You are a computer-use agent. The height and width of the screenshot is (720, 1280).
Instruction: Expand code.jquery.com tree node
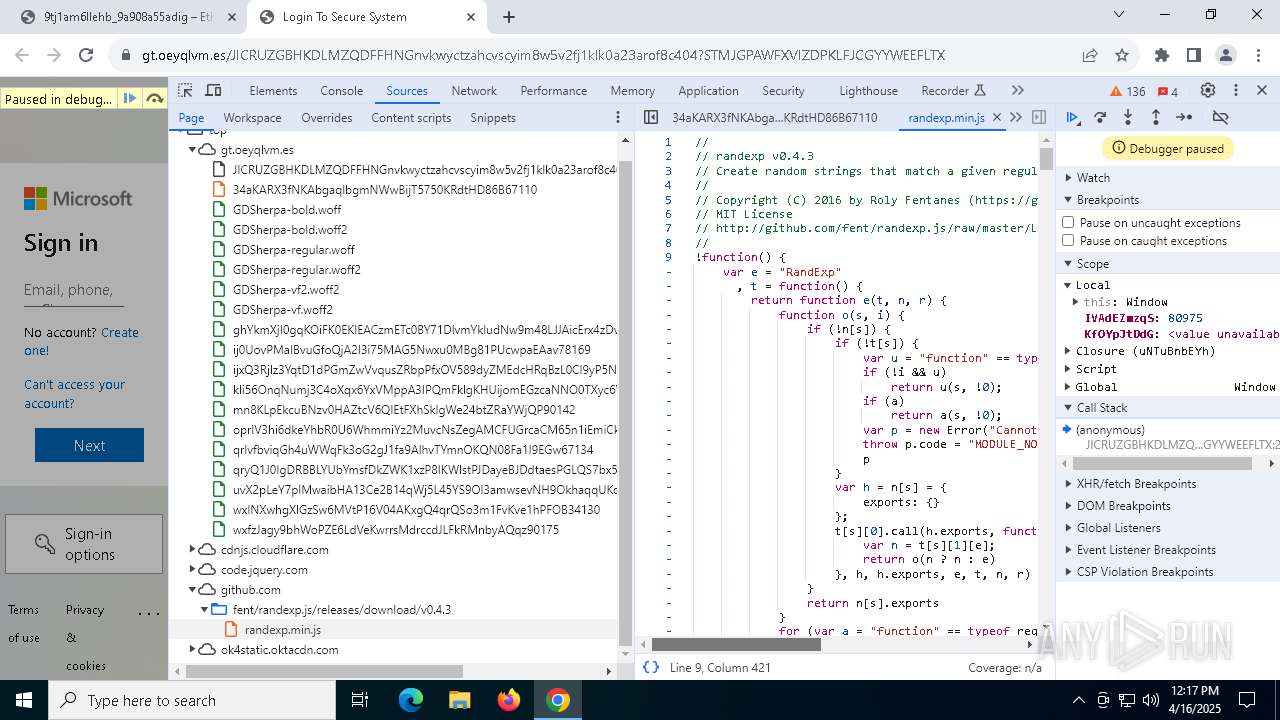point(192,569)
